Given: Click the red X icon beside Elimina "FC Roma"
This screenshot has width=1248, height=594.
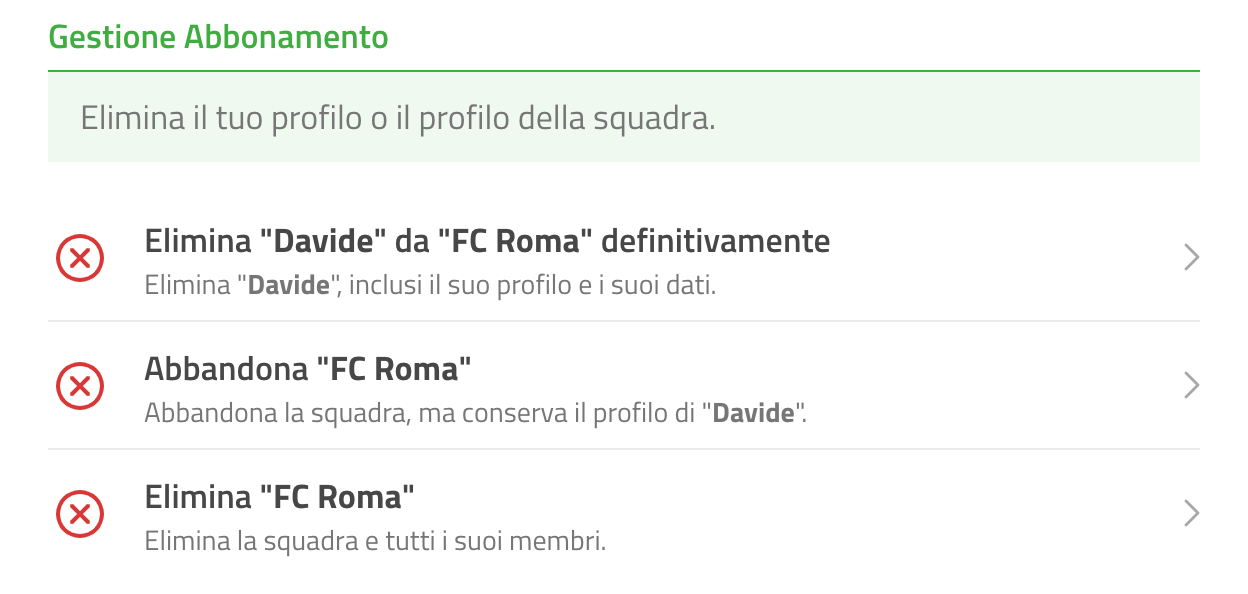Looking at the screenshot, I should [80, 514].
